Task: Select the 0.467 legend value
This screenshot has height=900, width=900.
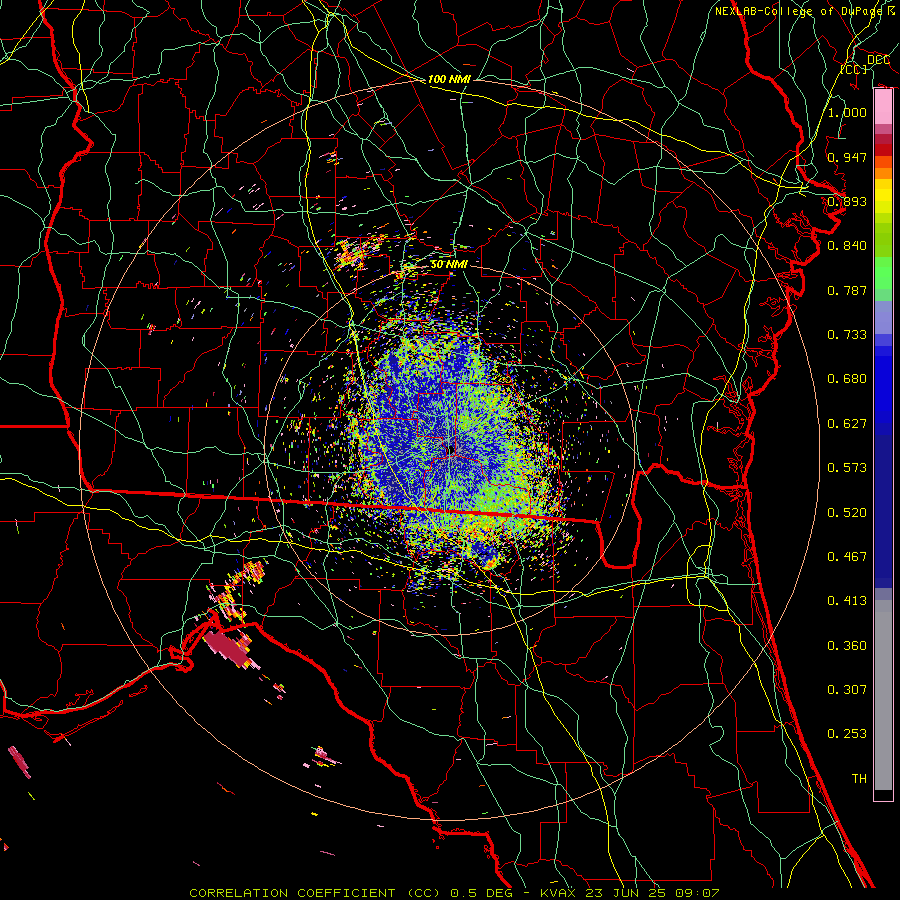Action: point(847,557)
